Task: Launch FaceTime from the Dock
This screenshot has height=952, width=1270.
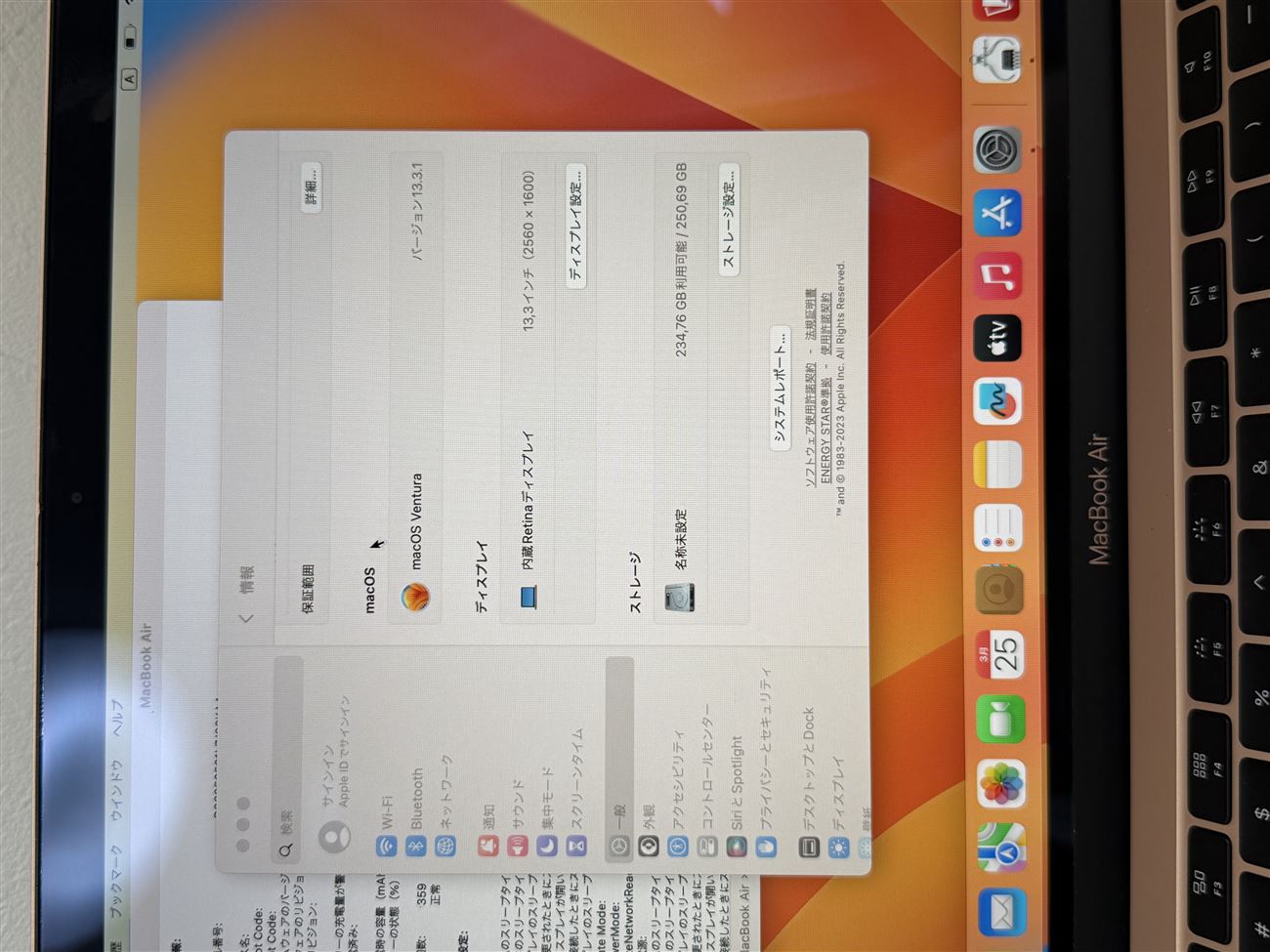Action: click(x=1000, y=721)
